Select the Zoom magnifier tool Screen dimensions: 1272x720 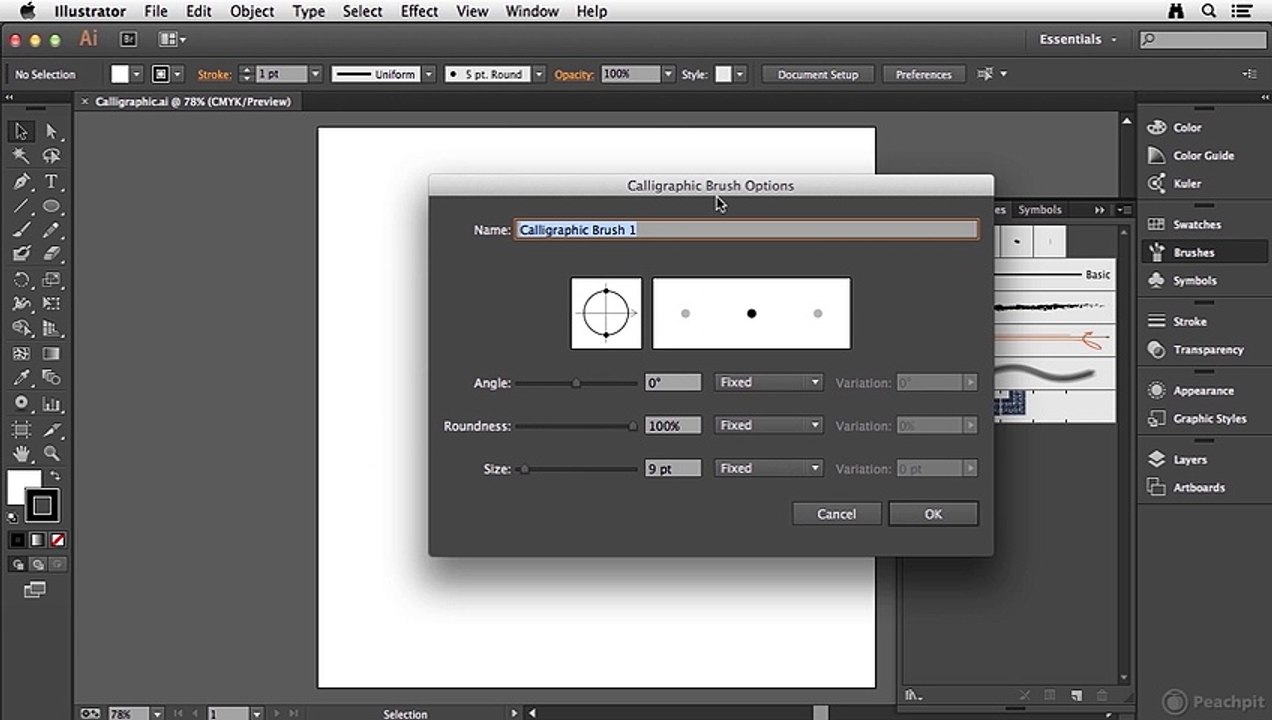tap(51, 453)
